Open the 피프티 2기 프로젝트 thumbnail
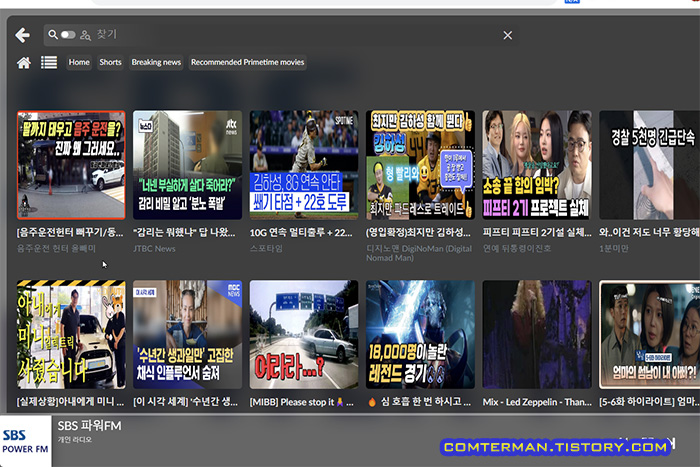700x467 pixels. (x=537, y=165)
